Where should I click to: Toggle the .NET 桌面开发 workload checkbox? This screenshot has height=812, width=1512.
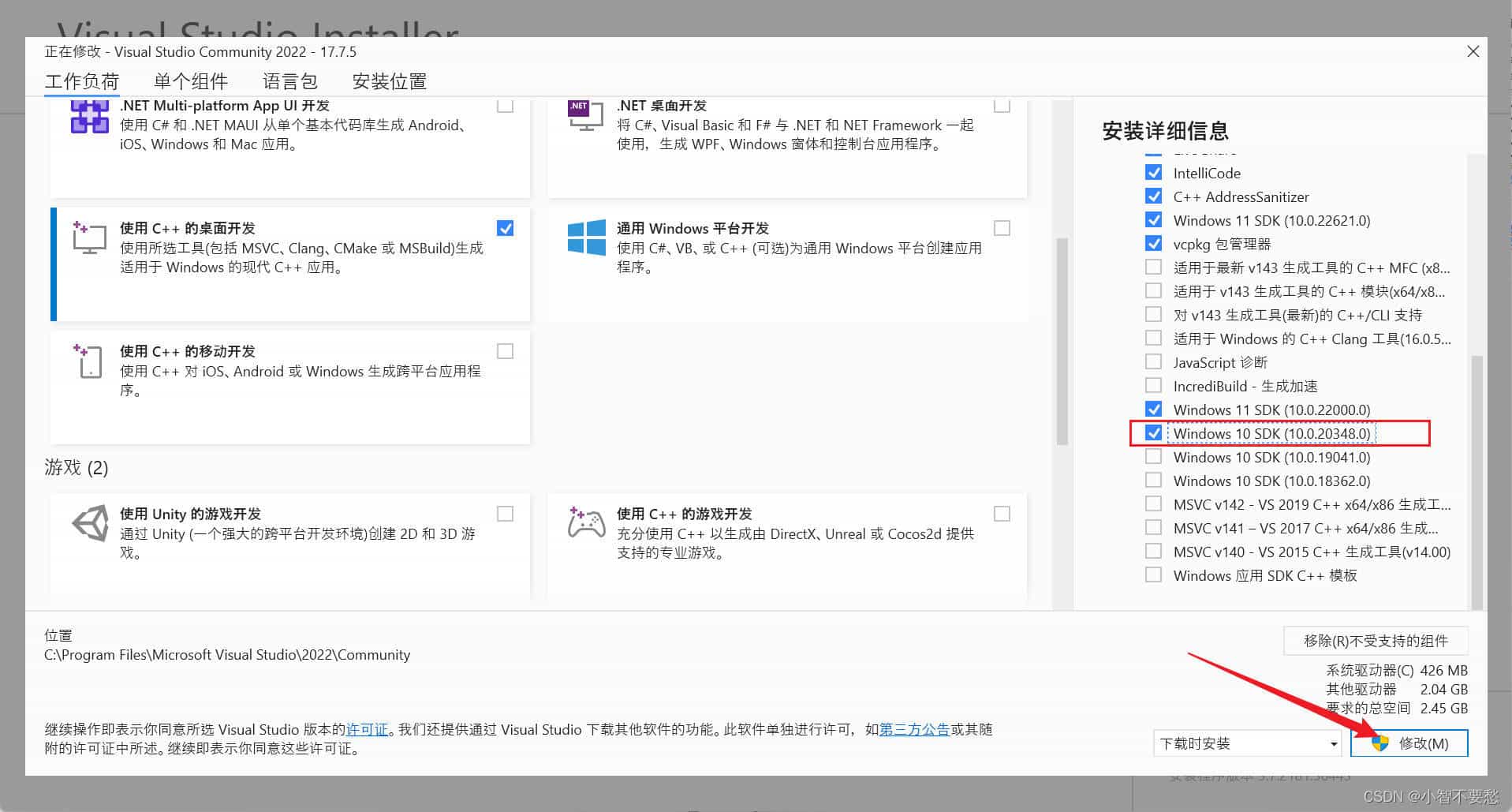(1002, 105)
